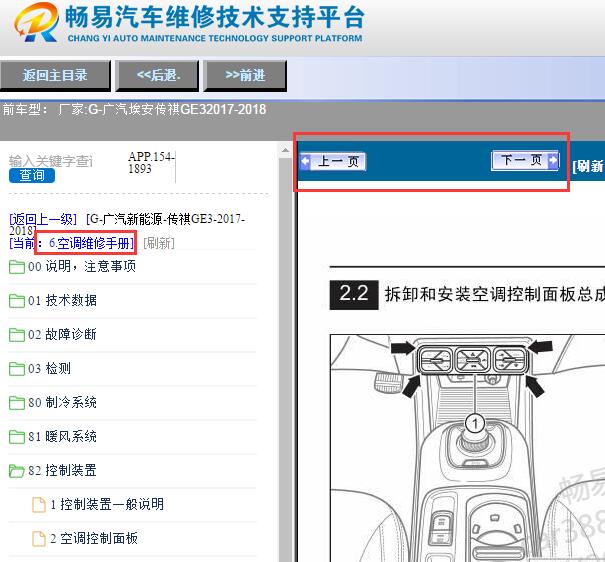
Task: Open page 2 空调控制面板
Action: tap(94, 538)
